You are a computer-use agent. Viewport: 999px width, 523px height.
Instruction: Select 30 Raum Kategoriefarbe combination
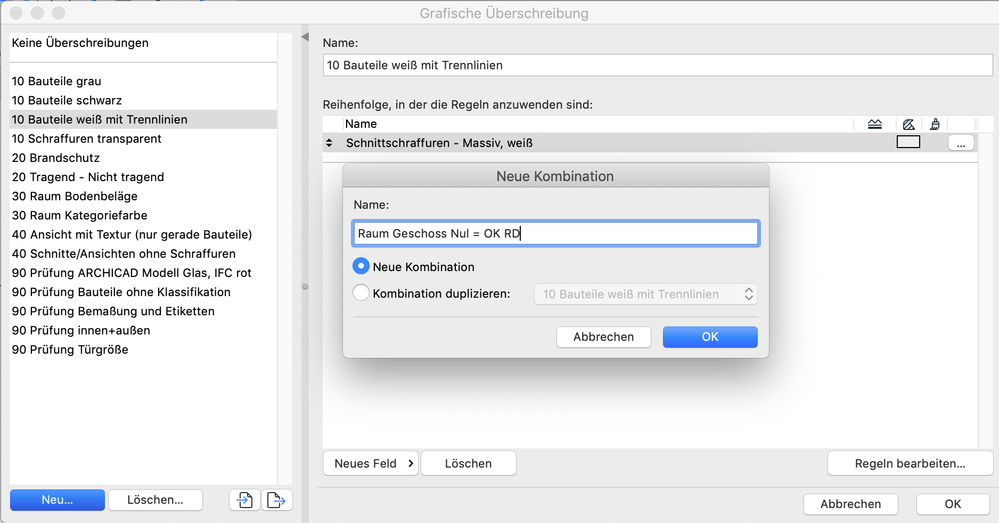[79, 215]
